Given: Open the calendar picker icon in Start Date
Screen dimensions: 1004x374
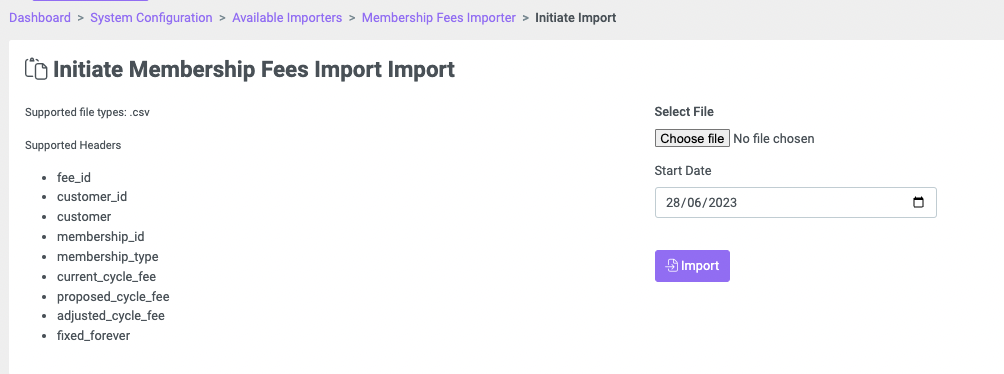Looking at the screenshot, I should click(x=918, y=202).
